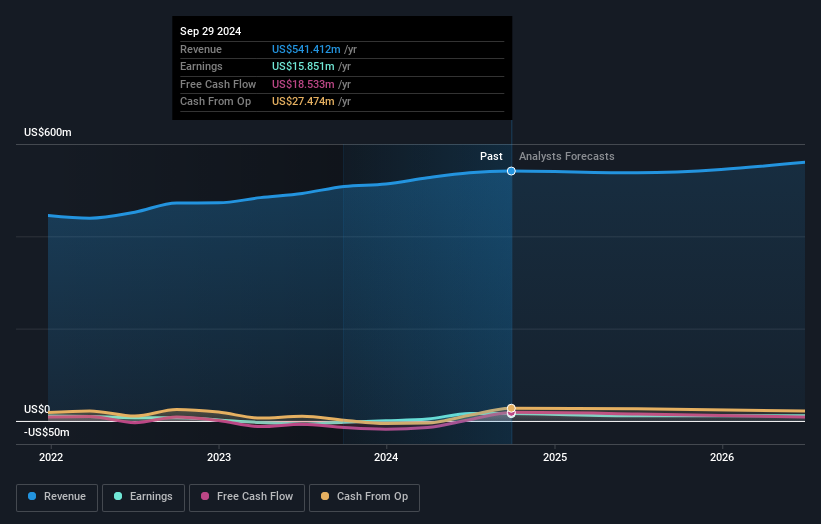Click the US$541.412m revenue value
Image resolution: width=821 pixels, height=524 pixels.
(x=306, y=49)
